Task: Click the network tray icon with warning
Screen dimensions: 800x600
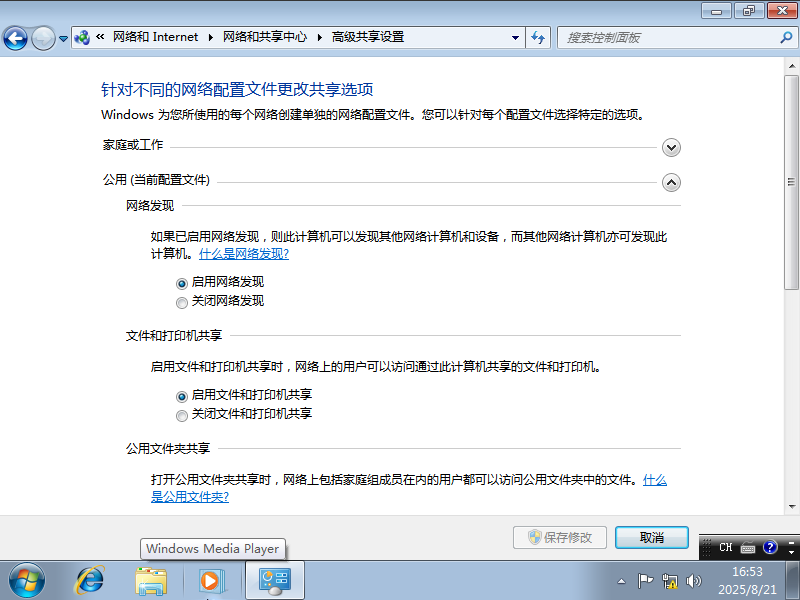Action: point(669,581)
